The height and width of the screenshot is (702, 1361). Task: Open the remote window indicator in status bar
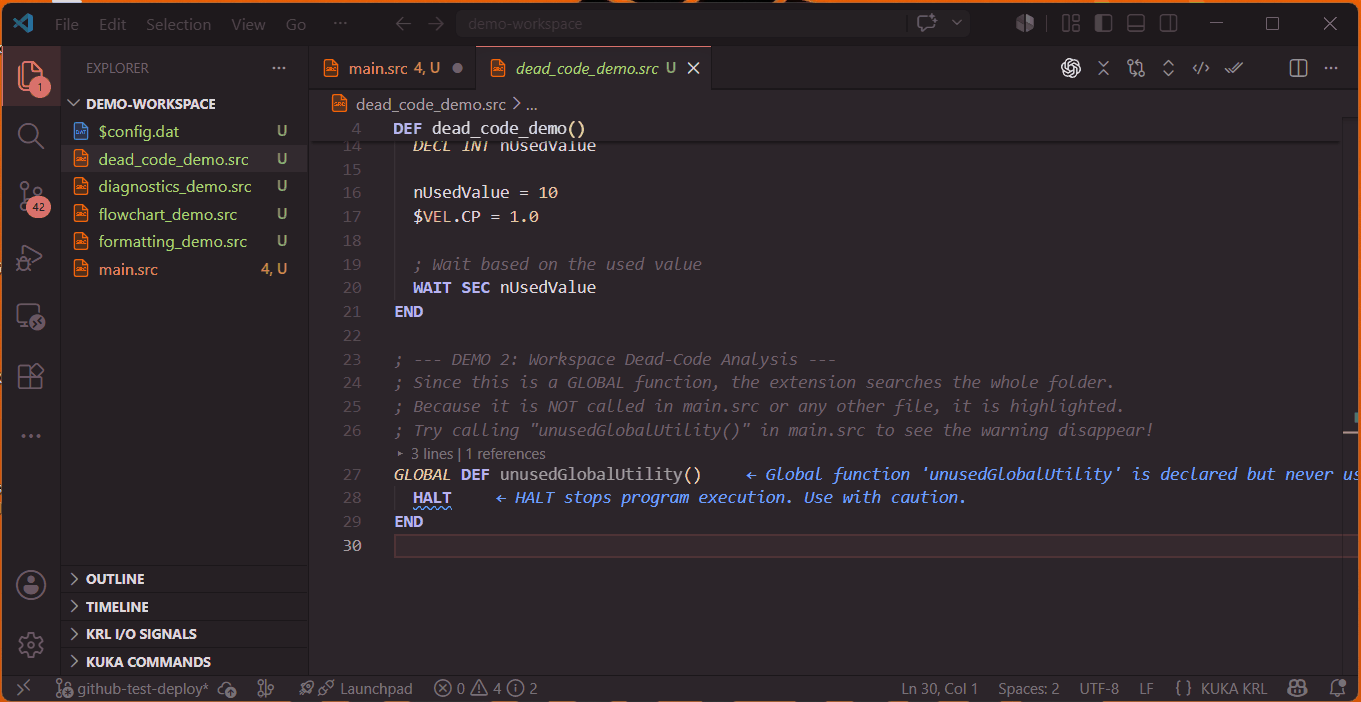click(x=24, y=688)
